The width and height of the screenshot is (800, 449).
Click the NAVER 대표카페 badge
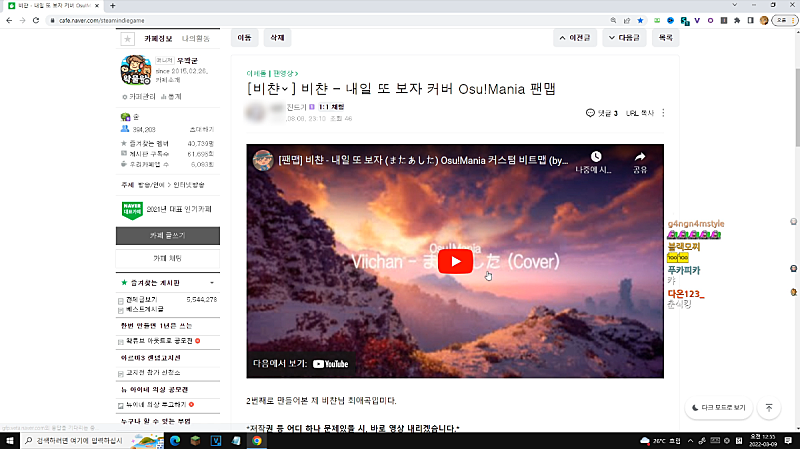coord(132,210)
